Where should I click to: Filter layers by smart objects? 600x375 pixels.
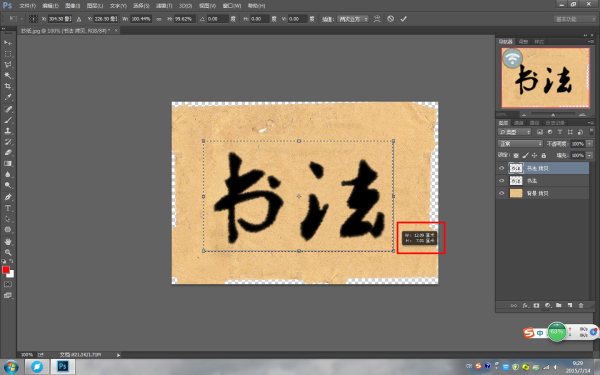(580, 132)
